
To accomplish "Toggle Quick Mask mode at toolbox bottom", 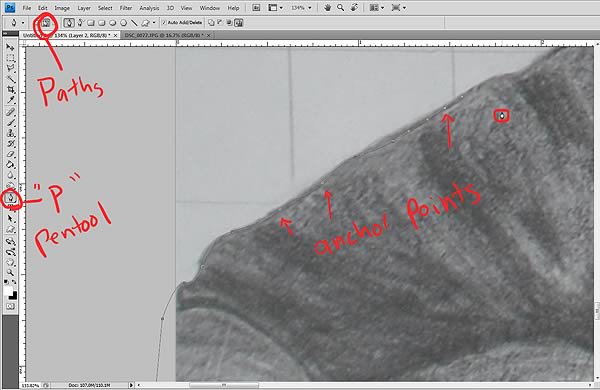I will [10, 307].
